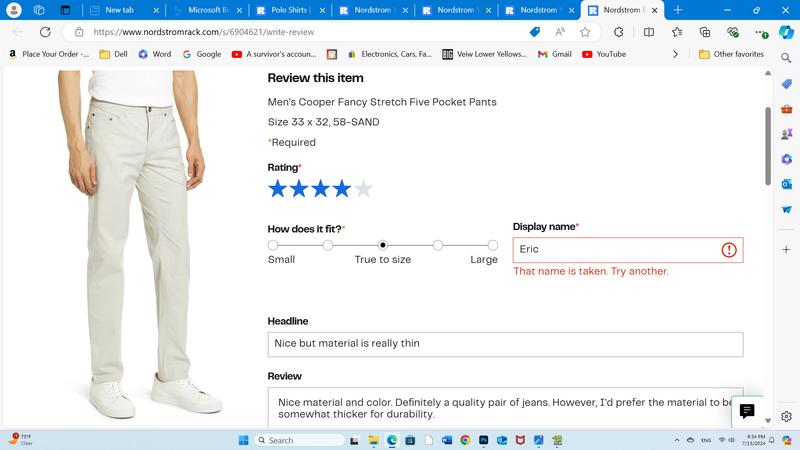Open Read aloud icon in address bar

pos(560,32)
